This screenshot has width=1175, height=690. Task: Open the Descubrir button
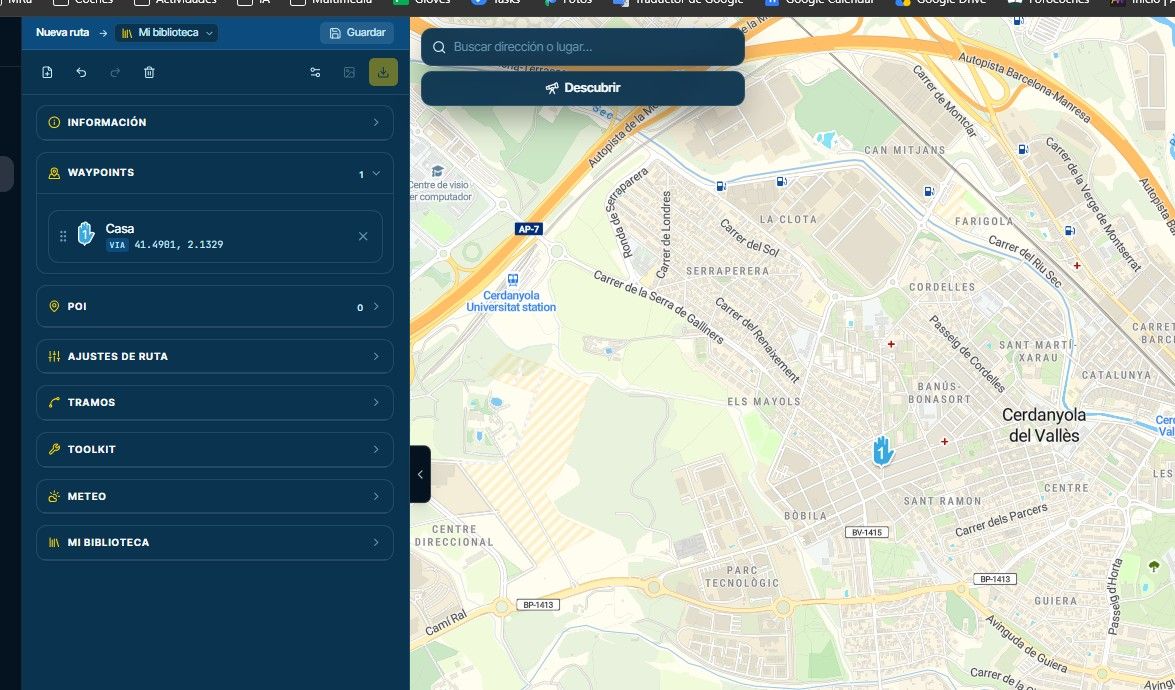pos(583,88)
